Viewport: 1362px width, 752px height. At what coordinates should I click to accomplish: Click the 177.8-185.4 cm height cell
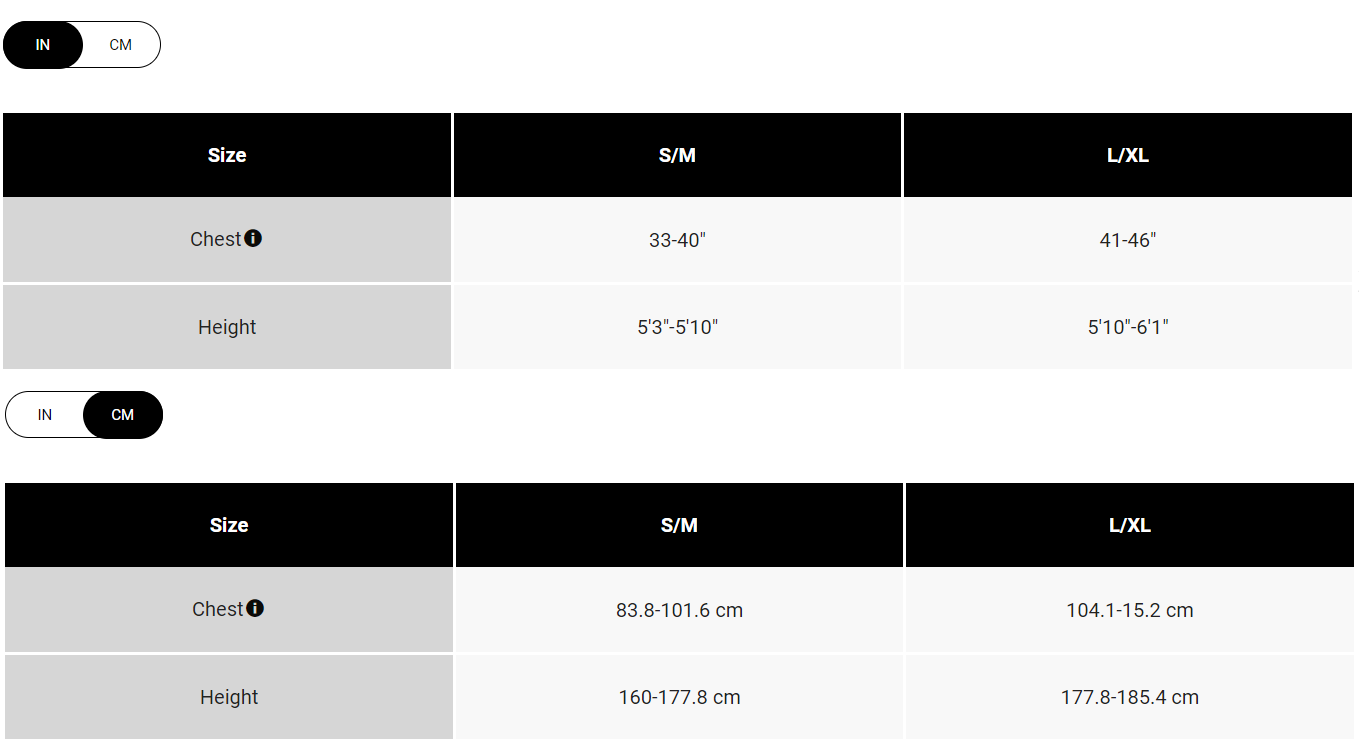click(1130, 697)
